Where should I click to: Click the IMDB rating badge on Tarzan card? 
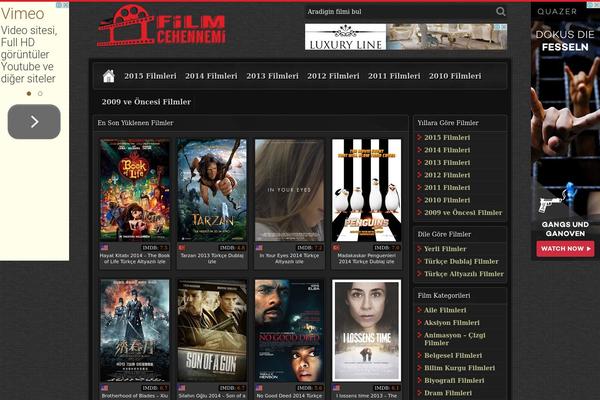point(232,248)
